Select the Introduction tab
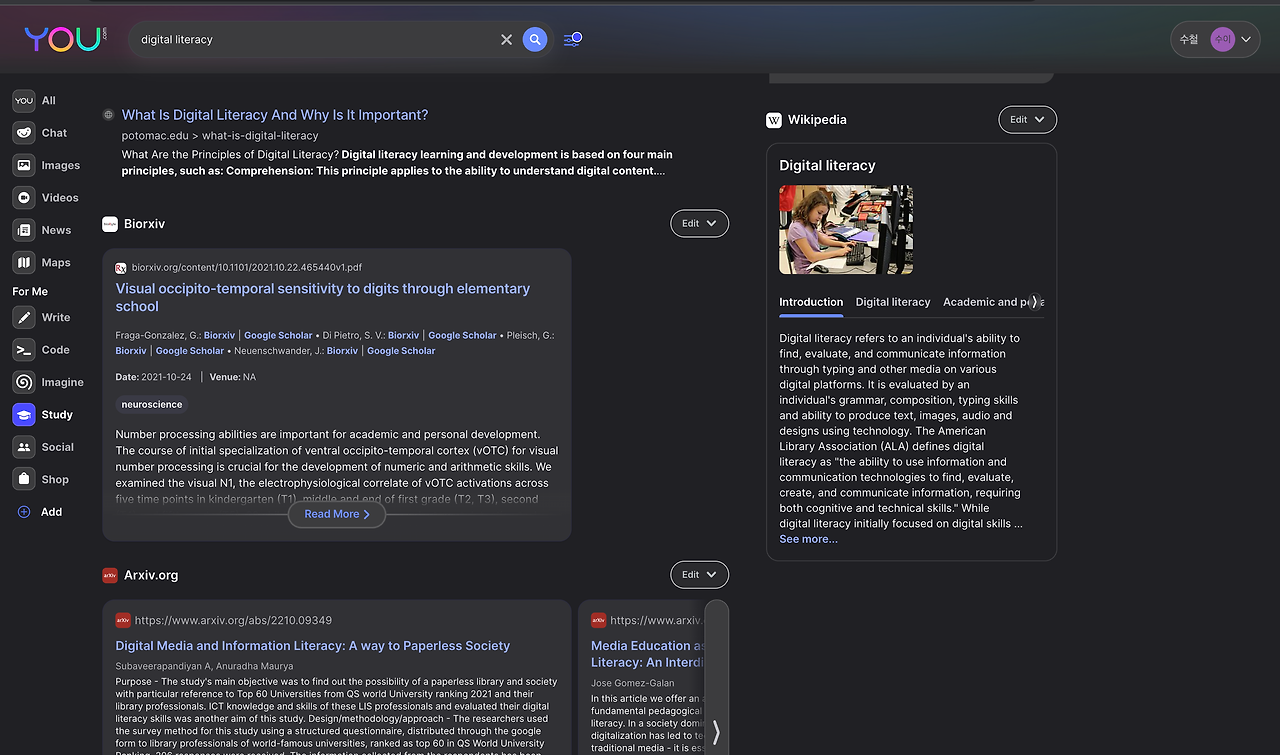The width and height of the screenshot is (1280, 755). pos(811,302)
